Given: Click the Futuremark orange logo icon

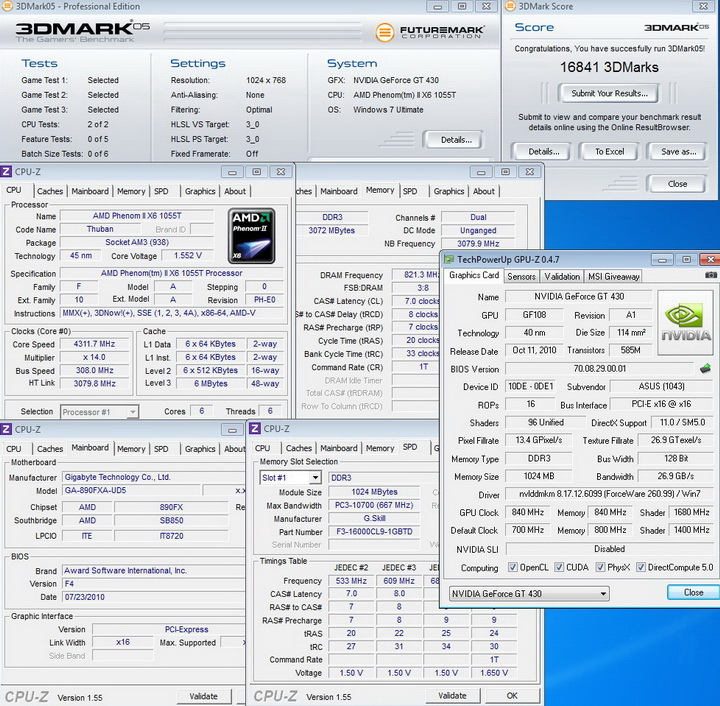Looking at the screenshot, I should (384, 32).
